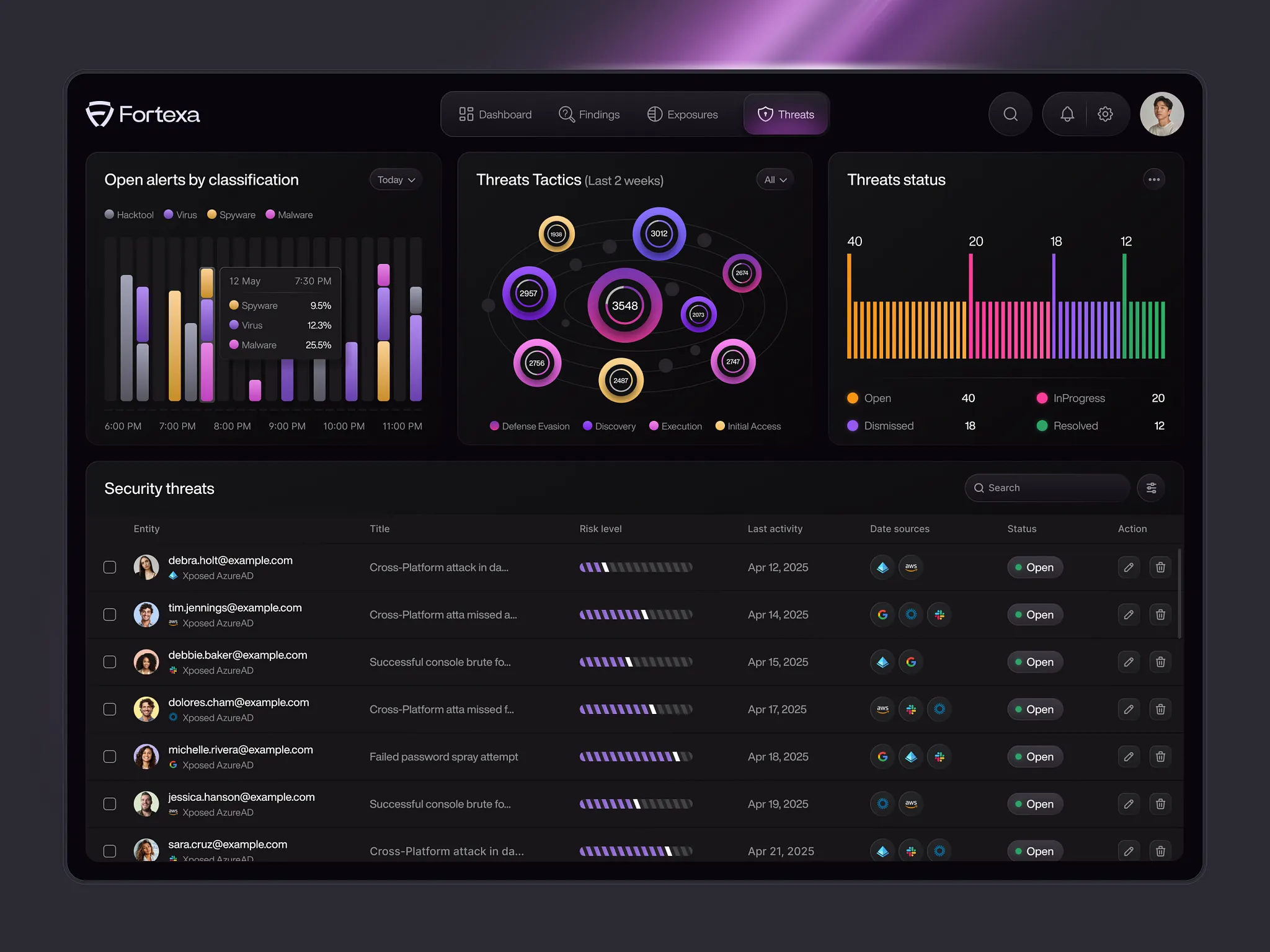The image size is (1270, 952).
Task: Check the debra.holt@example.com row checkbox
Action: click(110, 567)
